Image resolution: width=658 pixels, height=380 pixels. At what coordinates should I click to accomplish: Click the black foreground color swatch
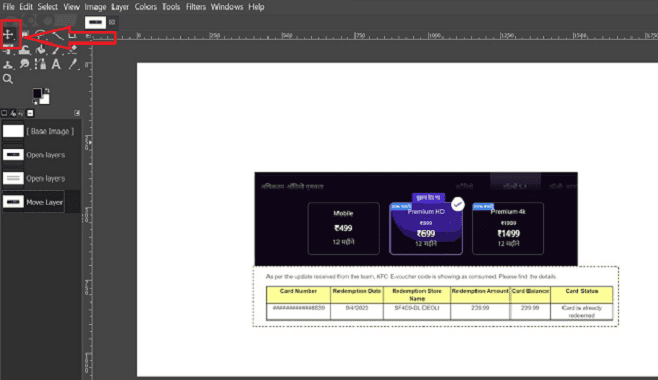click(x=37, y=93)
